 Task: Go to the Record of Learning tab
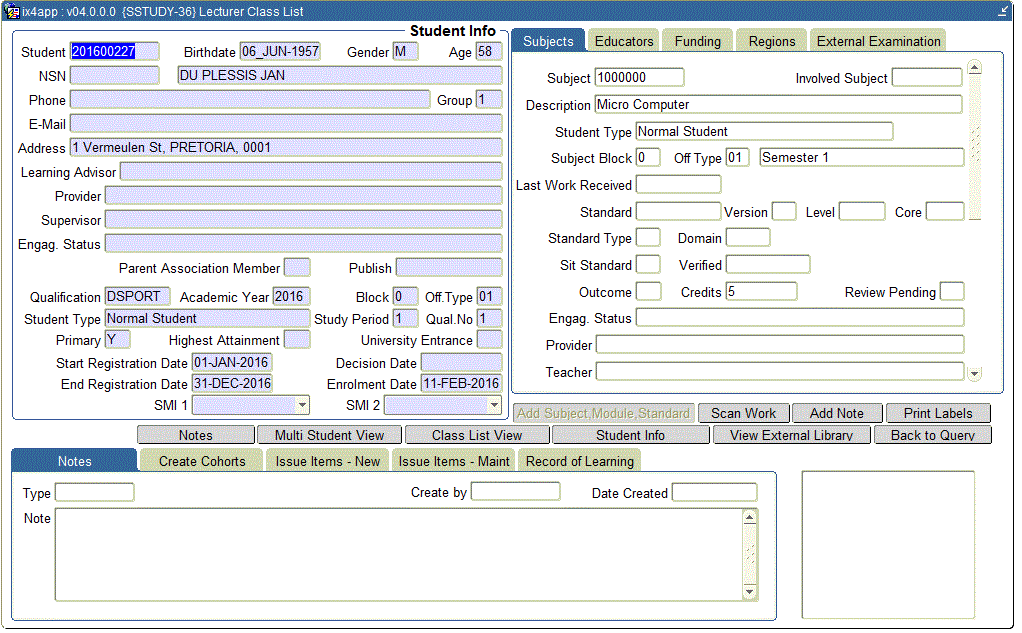pyautogui.click(x=579, y=461)
